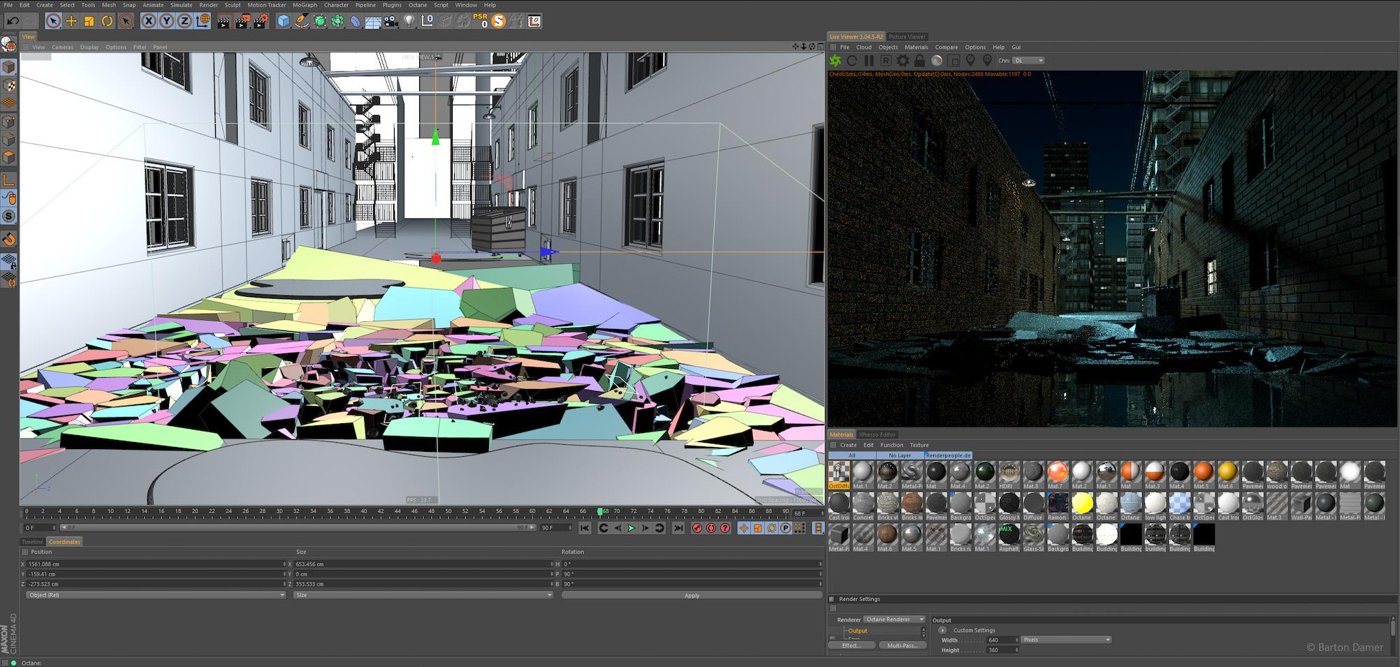Image resolution: width=1400 pixels, height=667 pixels.
Task: Open the Object (Rel) coordinate dropdown
Action: click(x=155, y=595)
